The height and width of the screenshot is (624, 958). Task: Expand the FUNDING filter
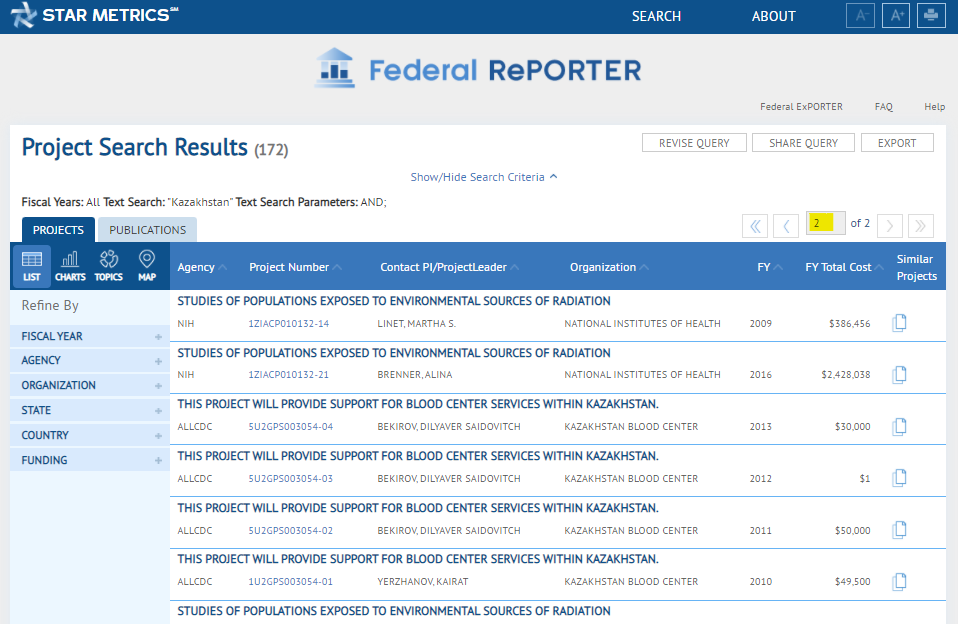click(89, 460)
